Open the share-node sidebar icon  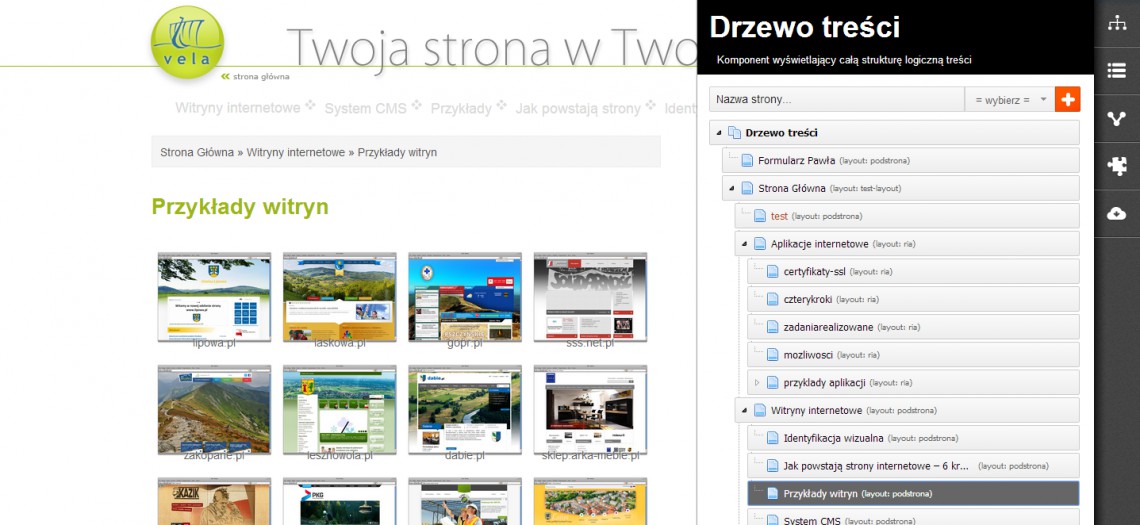click(x=1116, y=119)
